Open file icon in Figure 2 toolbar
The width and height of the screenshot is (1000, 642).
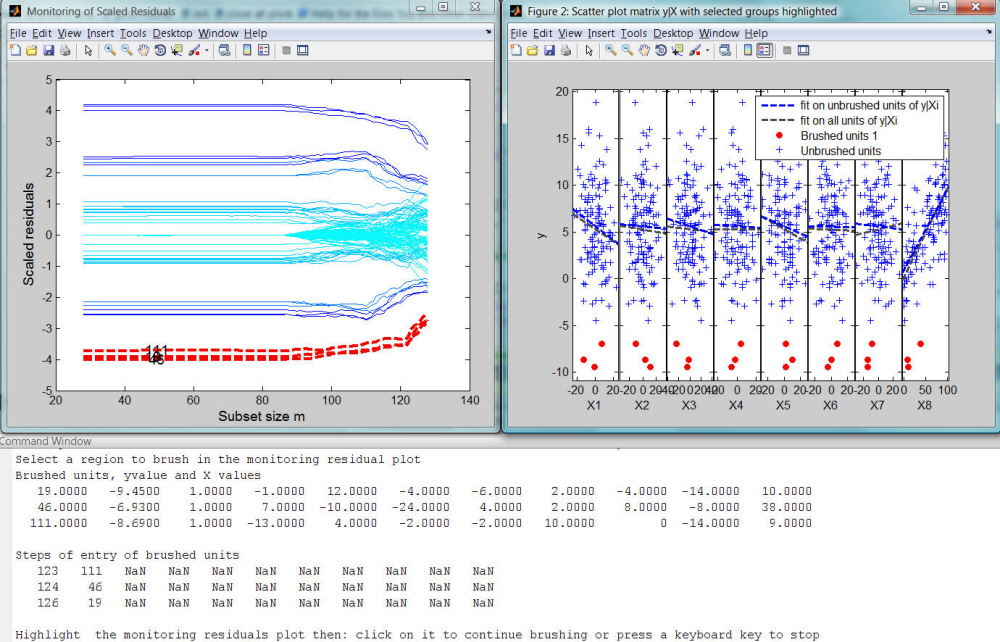click(x=532, y=50)
